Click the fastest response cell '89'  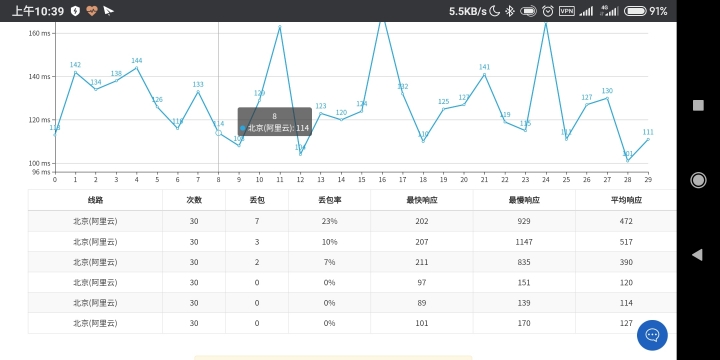[x=422, y=303]
